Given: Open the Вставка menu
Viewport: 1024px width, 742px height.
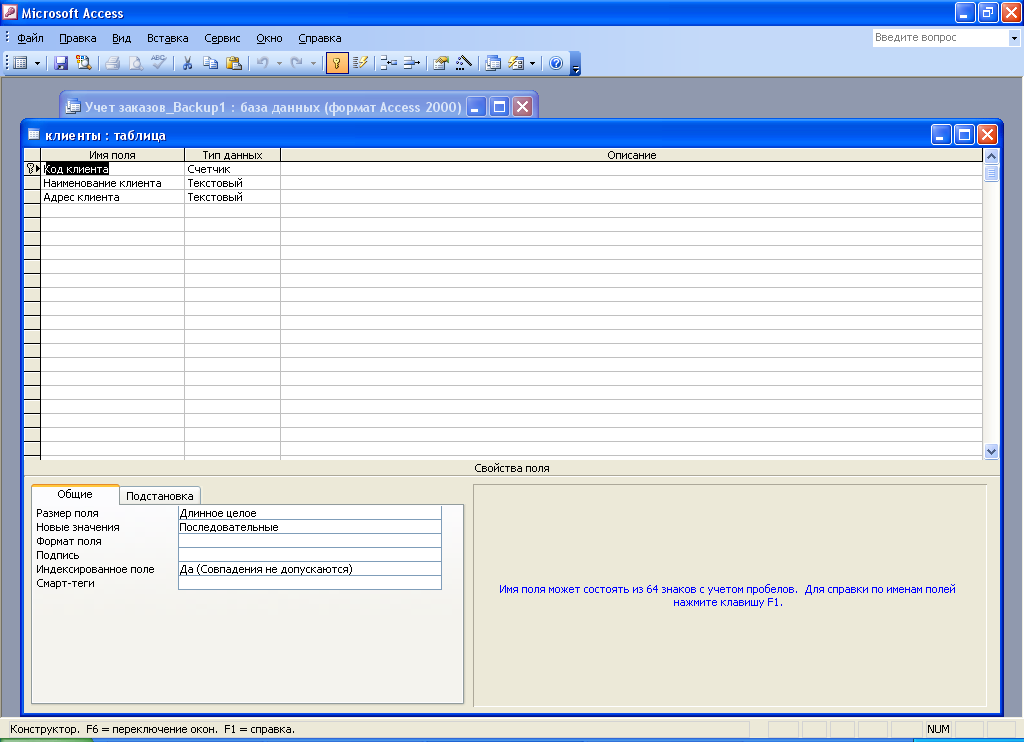Looking at the screenshot, I should pos(168,39).
